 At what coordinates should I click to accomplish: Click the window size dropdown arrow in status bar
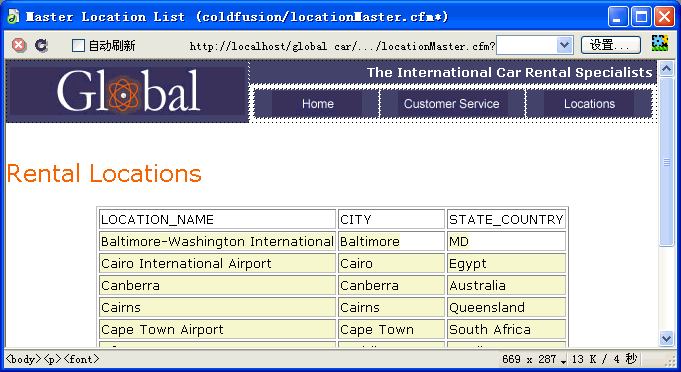point(563,361)
